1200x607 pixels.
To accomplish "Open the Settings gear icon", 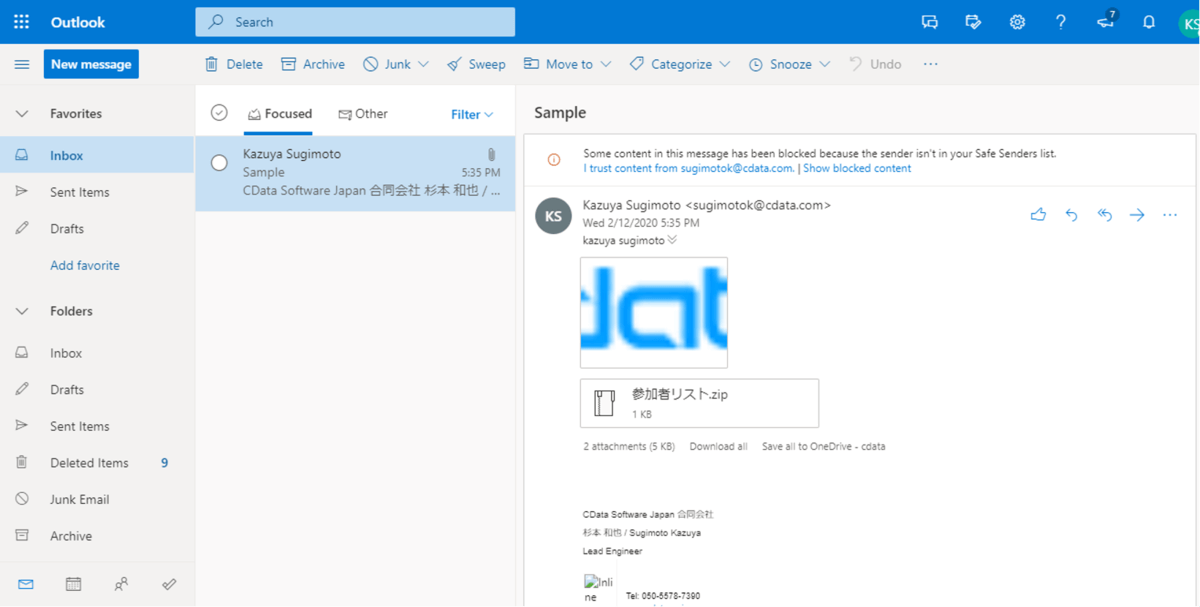I will click(1017, 22).
